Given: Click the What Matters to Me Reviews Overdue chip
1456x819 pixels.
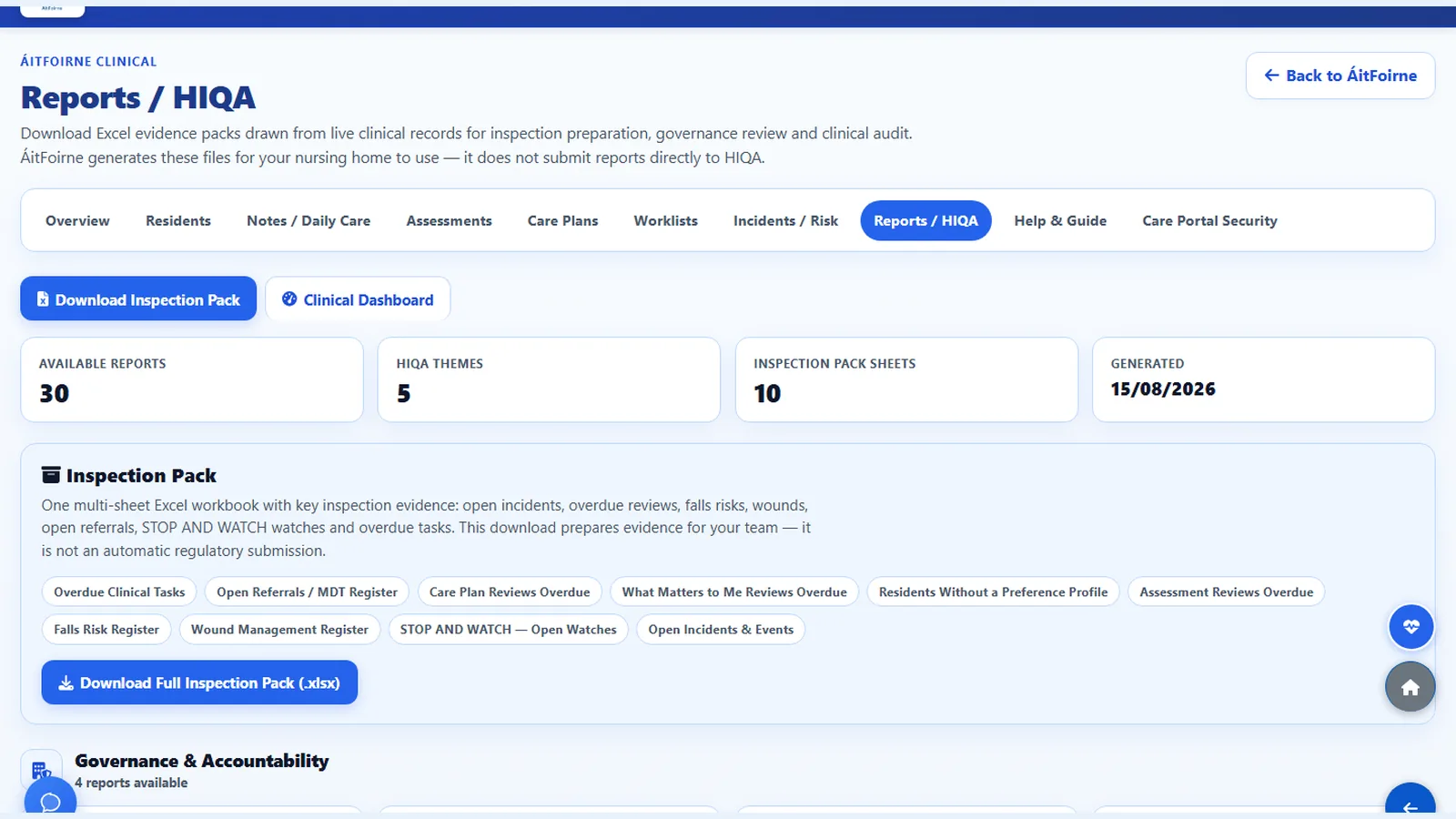Looking at the screenshot, I should click(734, 592).
